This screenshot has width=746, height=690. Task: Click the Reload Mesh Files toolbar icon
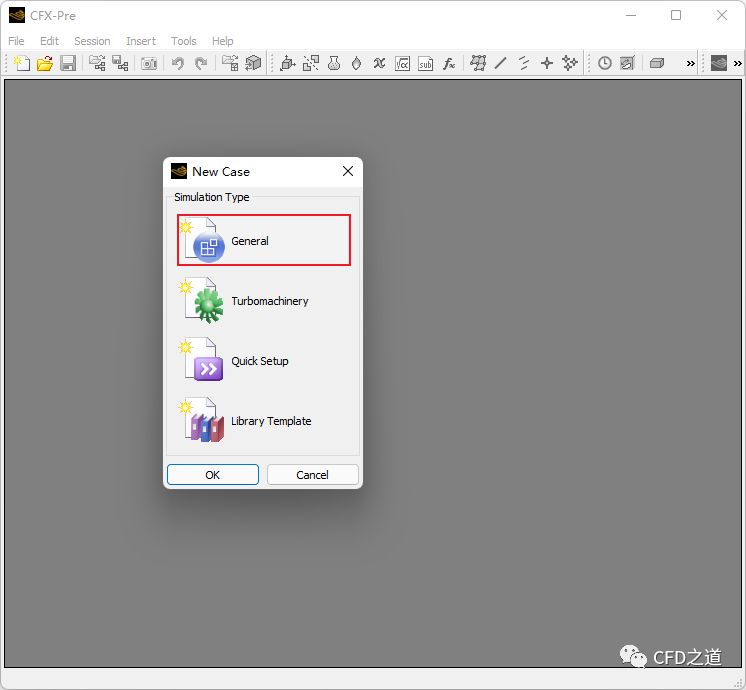(120, 63)
